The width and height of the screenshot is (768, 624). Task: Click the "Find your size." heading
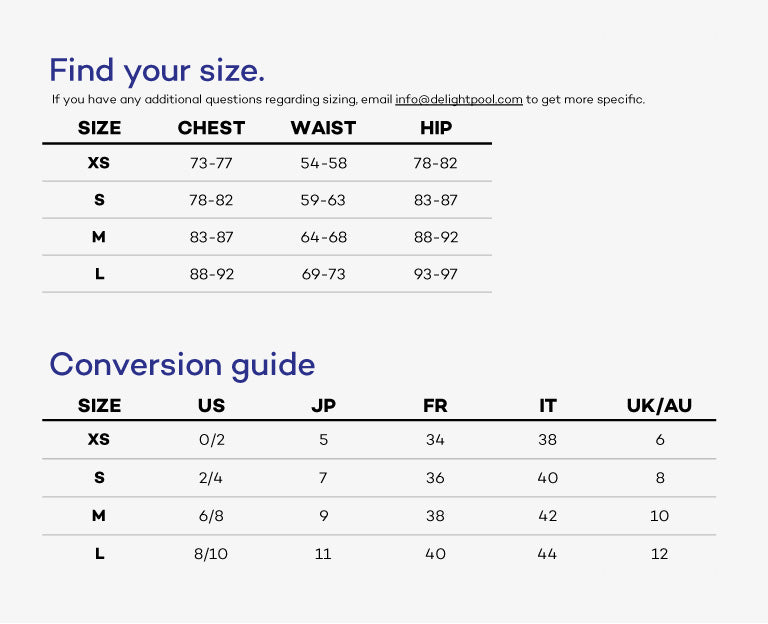pyautogui.click(x=157, y=71)
